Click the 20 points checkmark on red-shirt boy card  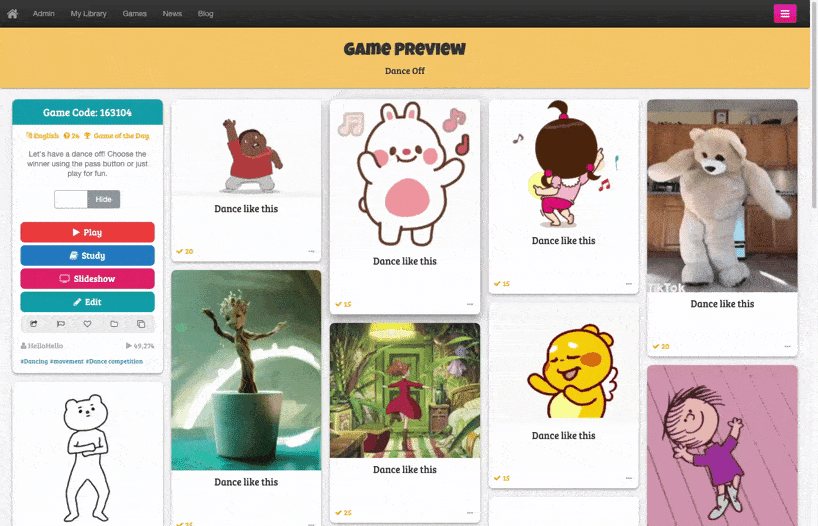(185, 252)
